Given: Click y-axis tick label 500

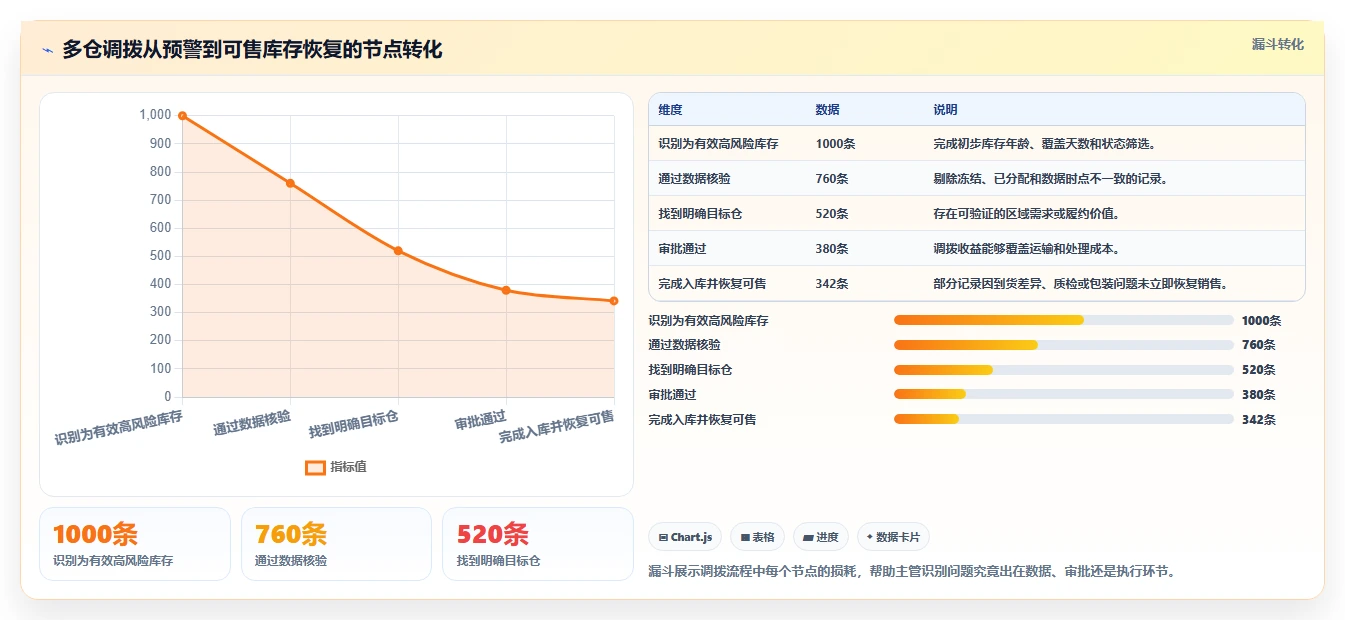Looking at the screenshot, I should [x=160, y=256].
